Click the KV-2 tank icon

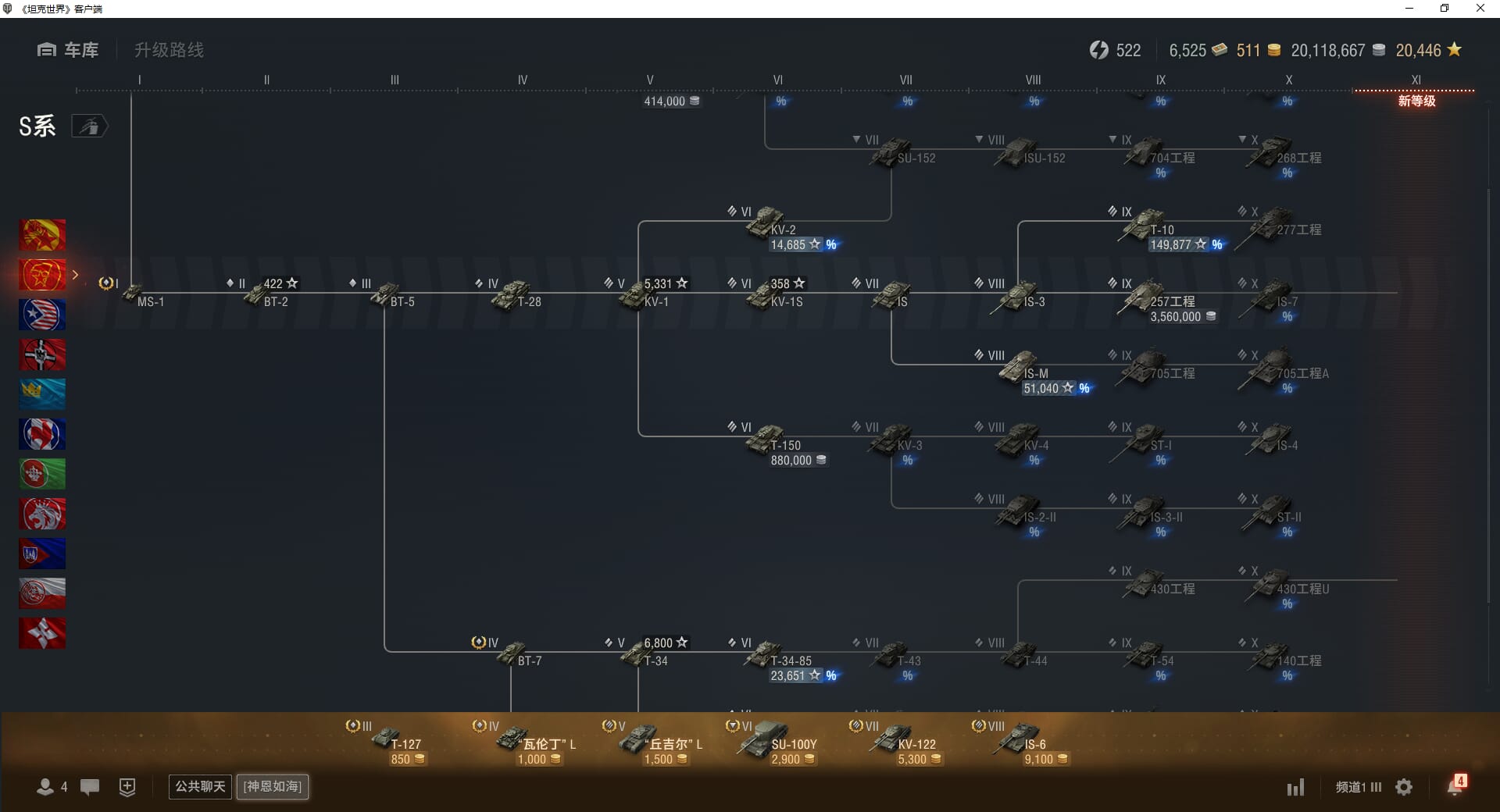764,221
